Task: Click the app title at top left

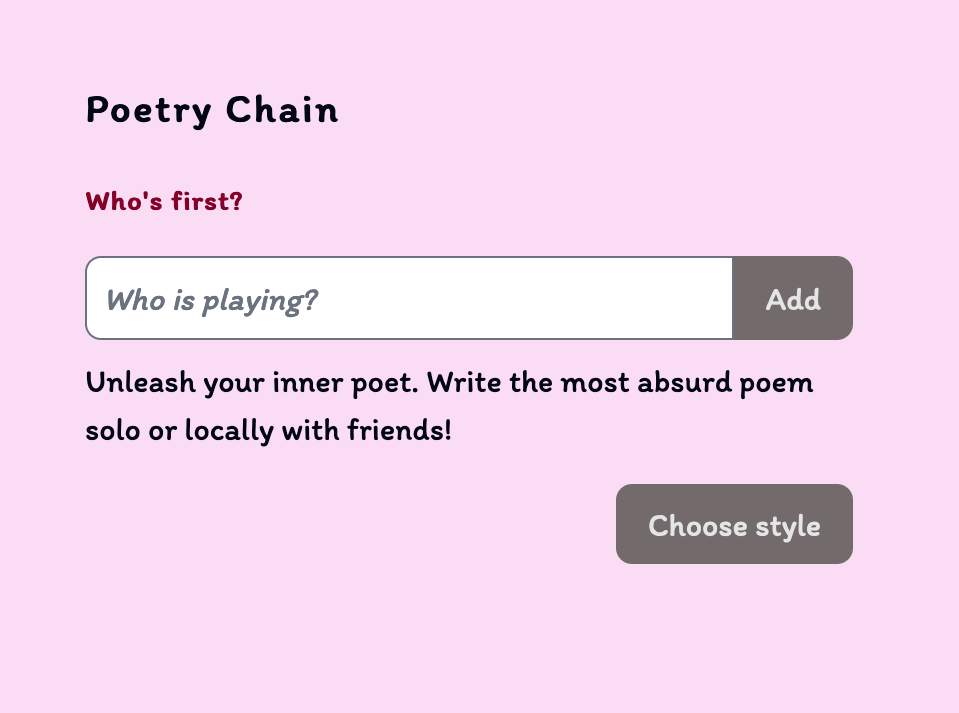Action: (212, 110)
